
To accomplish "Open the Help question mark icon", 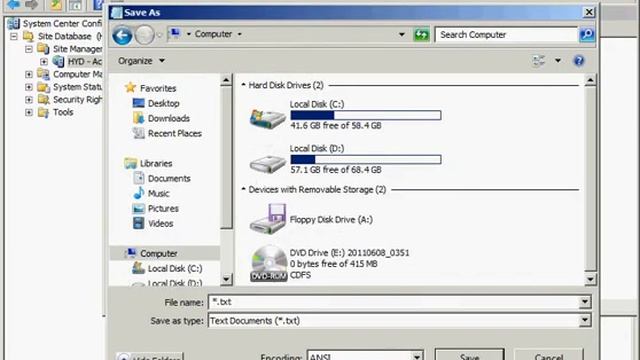I will click(578, 61).
